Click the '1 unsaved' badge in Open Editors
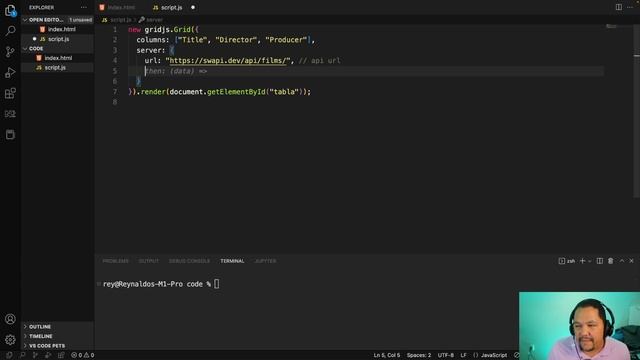This screenshot has height=360, width=640. 80,20
